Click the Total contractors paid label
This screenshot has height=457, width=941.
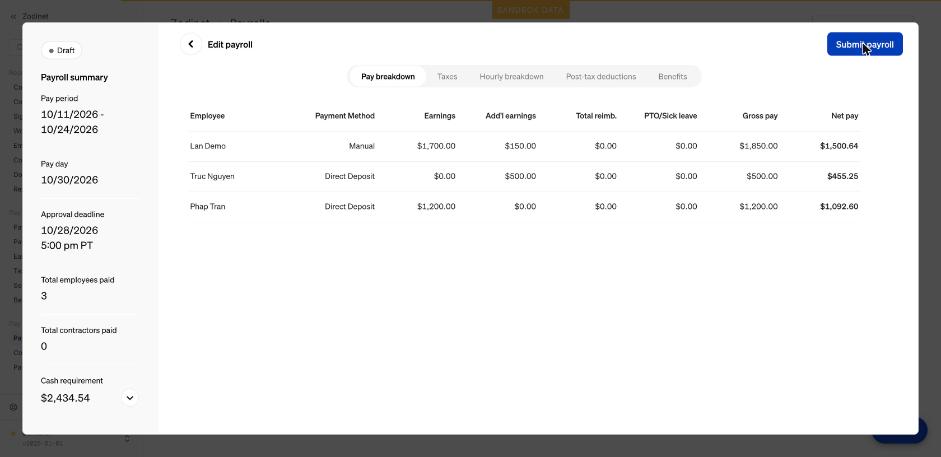tap(79, 330)
